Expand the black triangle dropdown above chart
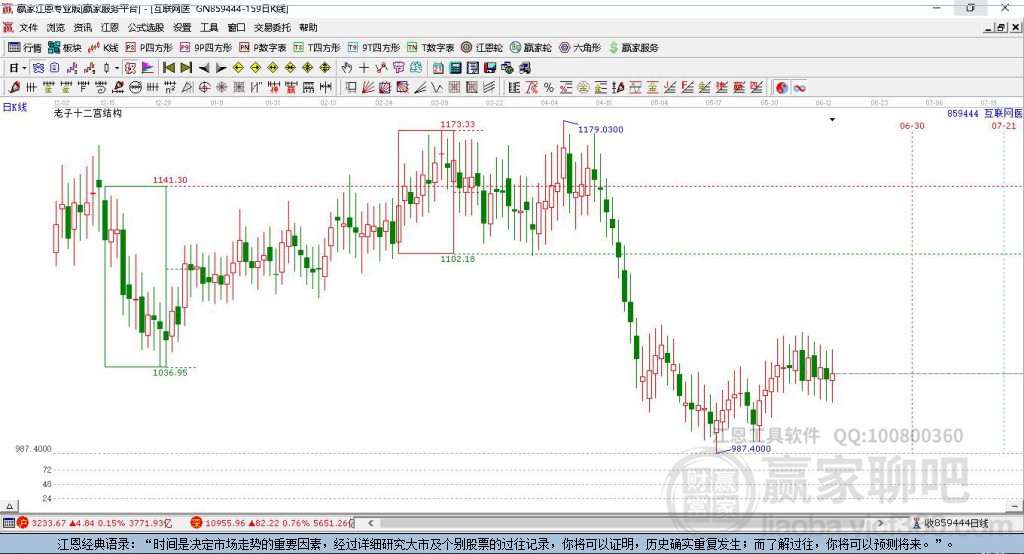 (x=832, y=119)
